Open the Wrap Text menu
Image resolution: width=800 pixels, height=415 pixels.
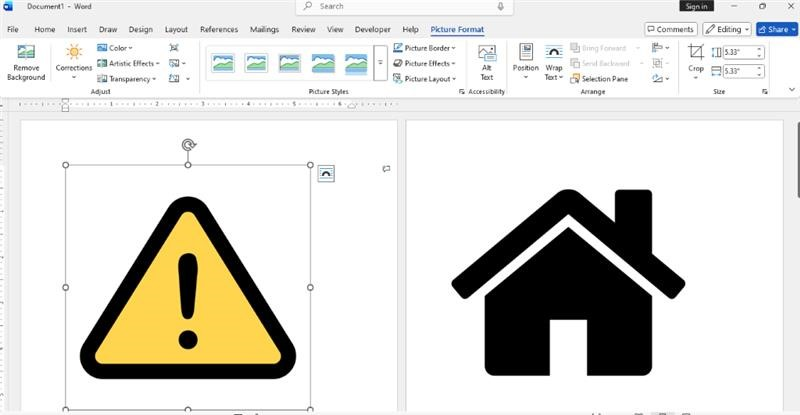tap(554, 63)
